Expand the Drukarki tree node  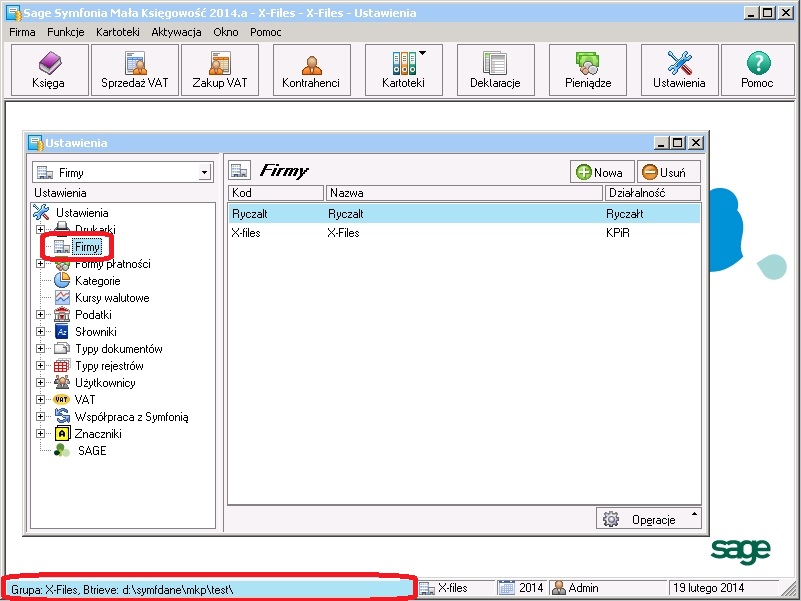40,229
